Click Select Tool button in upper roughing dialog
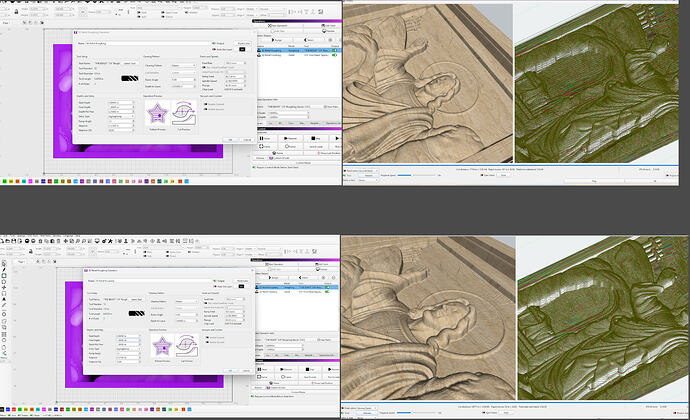Image resolution: width=690 pixels, height=420 pixels. point(130,63)
